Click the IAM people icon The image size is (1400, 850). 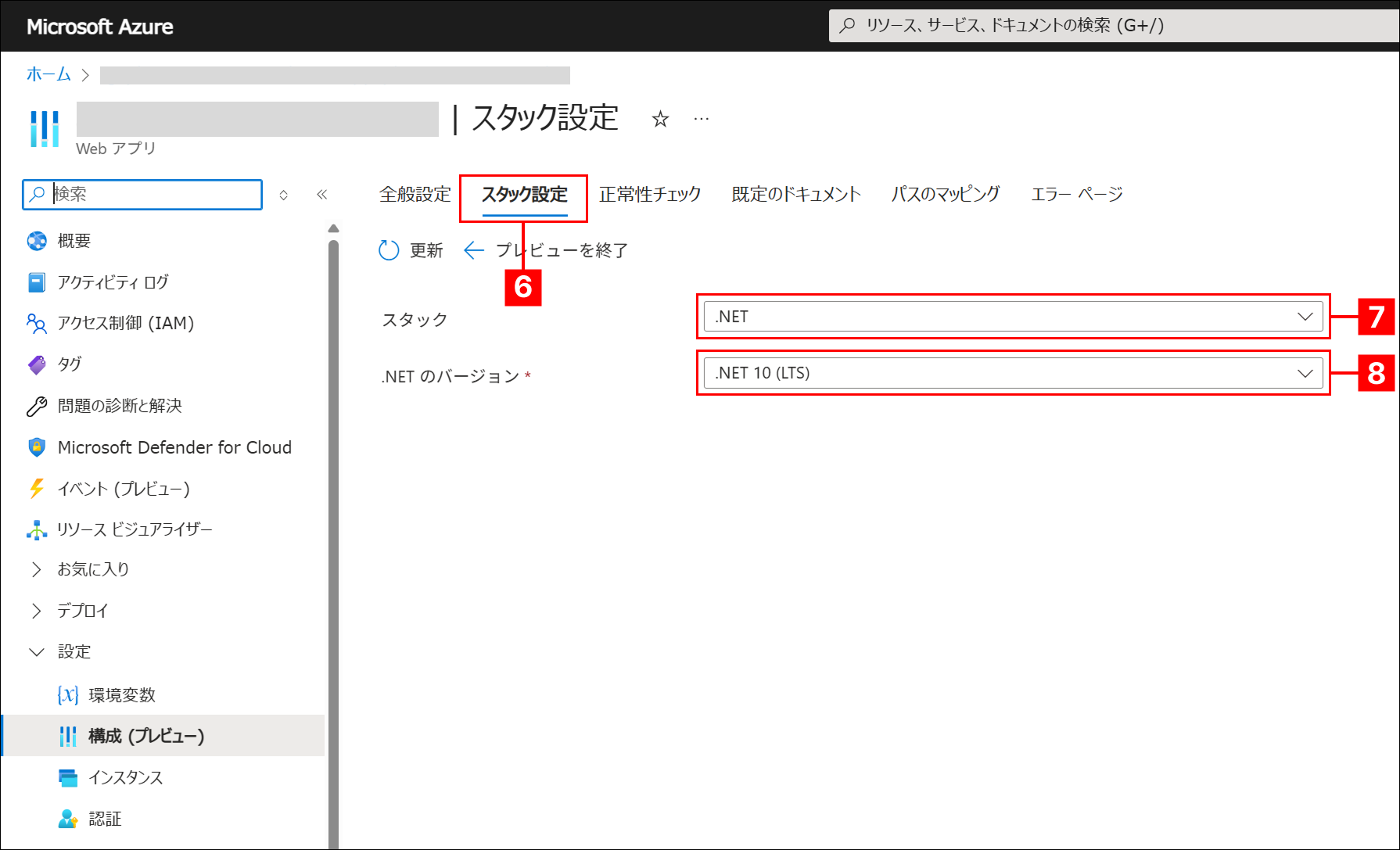(x=37, y=323)
